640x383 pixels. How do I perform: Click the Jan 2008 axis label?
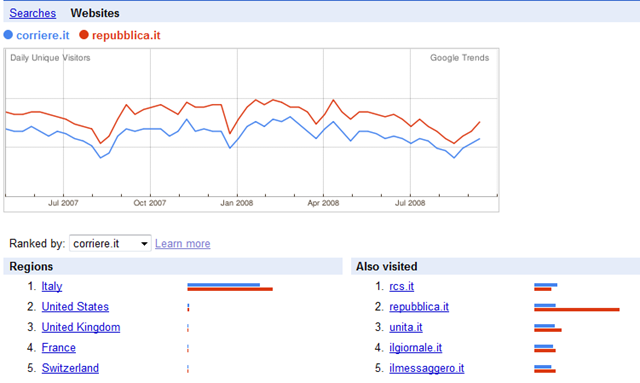(x=237, y=203)
